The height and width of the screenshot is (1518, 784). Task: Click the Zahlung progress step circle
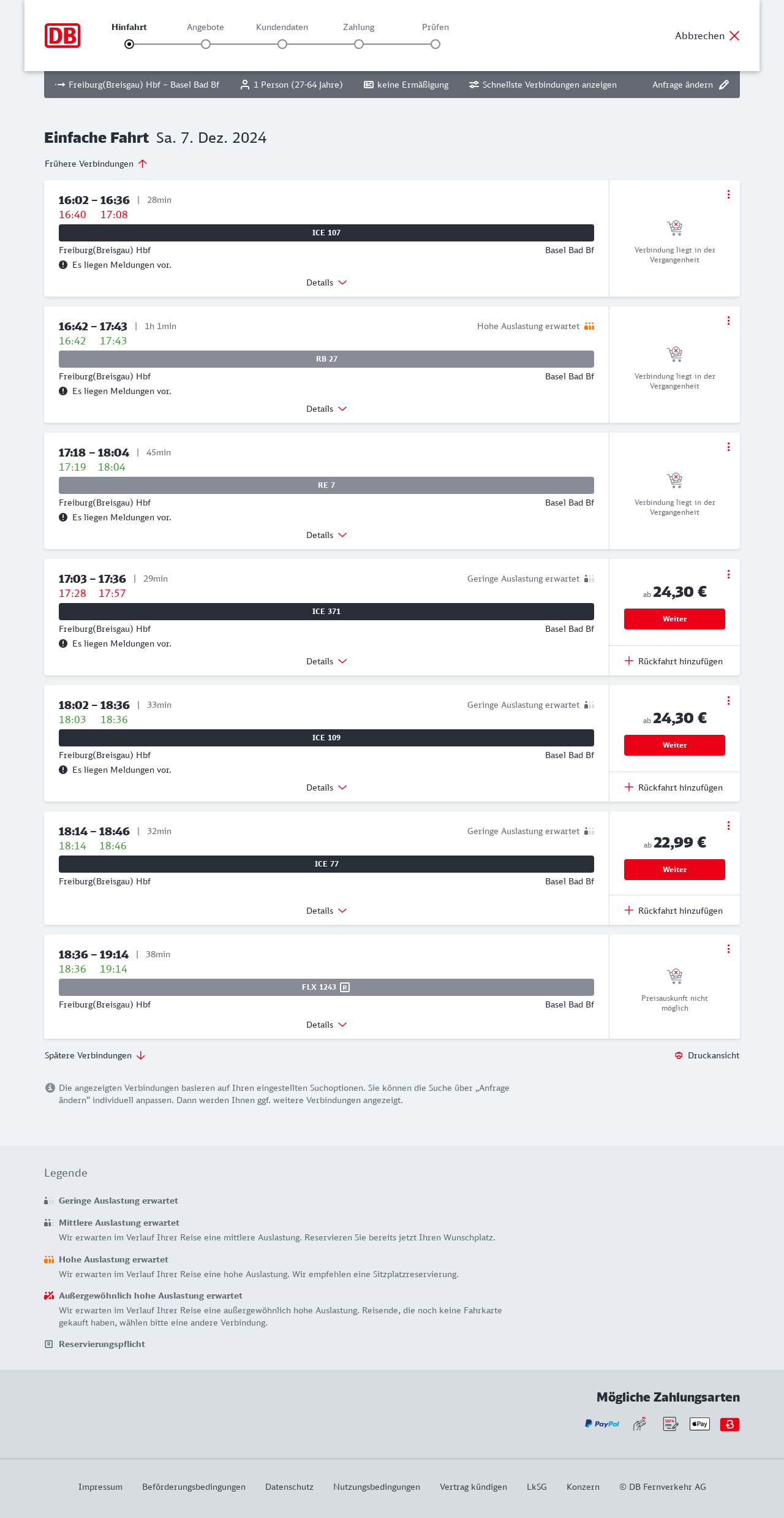(x=359, y=44)
